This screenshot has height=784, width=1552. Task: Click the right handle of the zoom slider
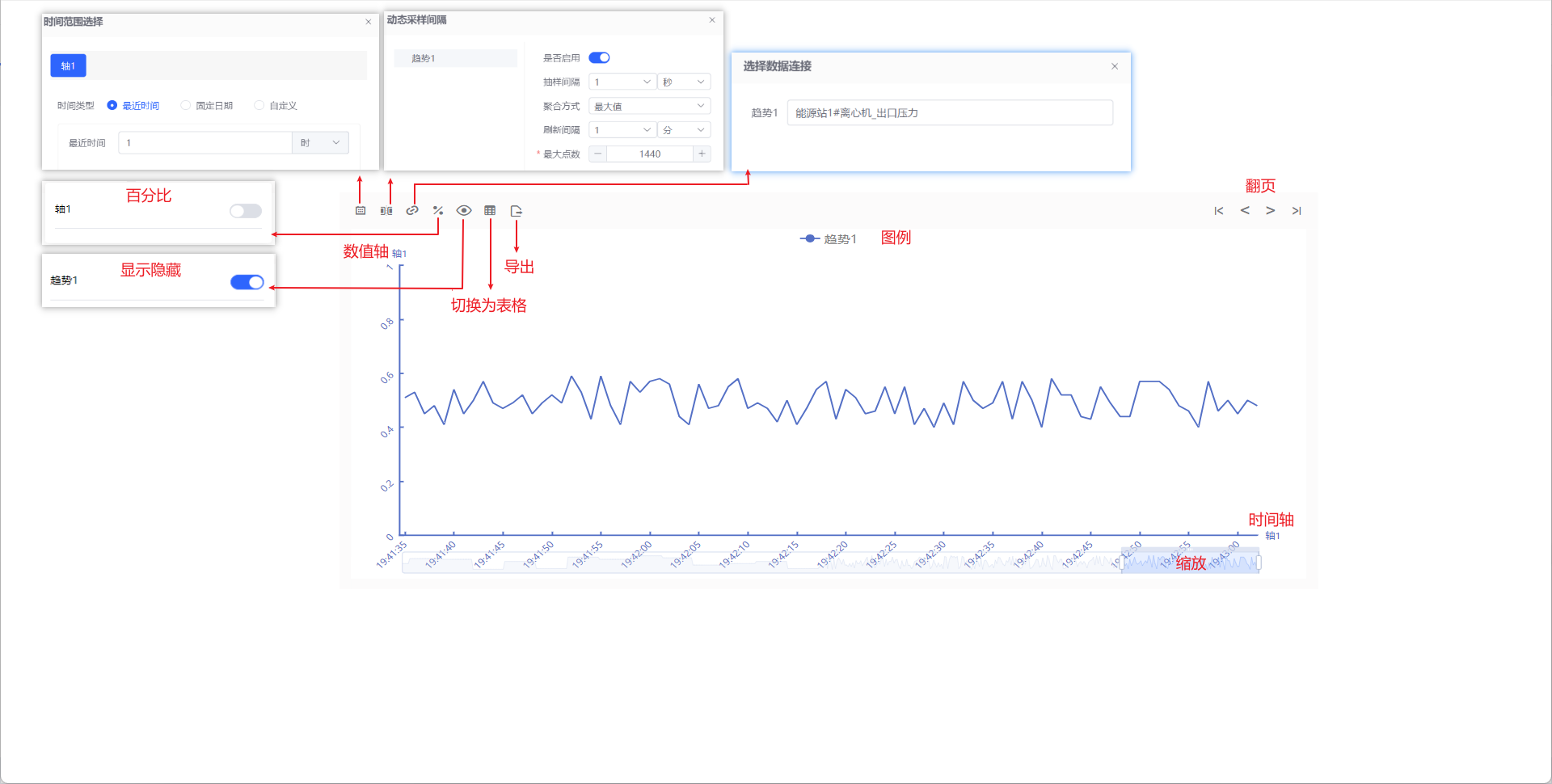tap(1259, 563)
